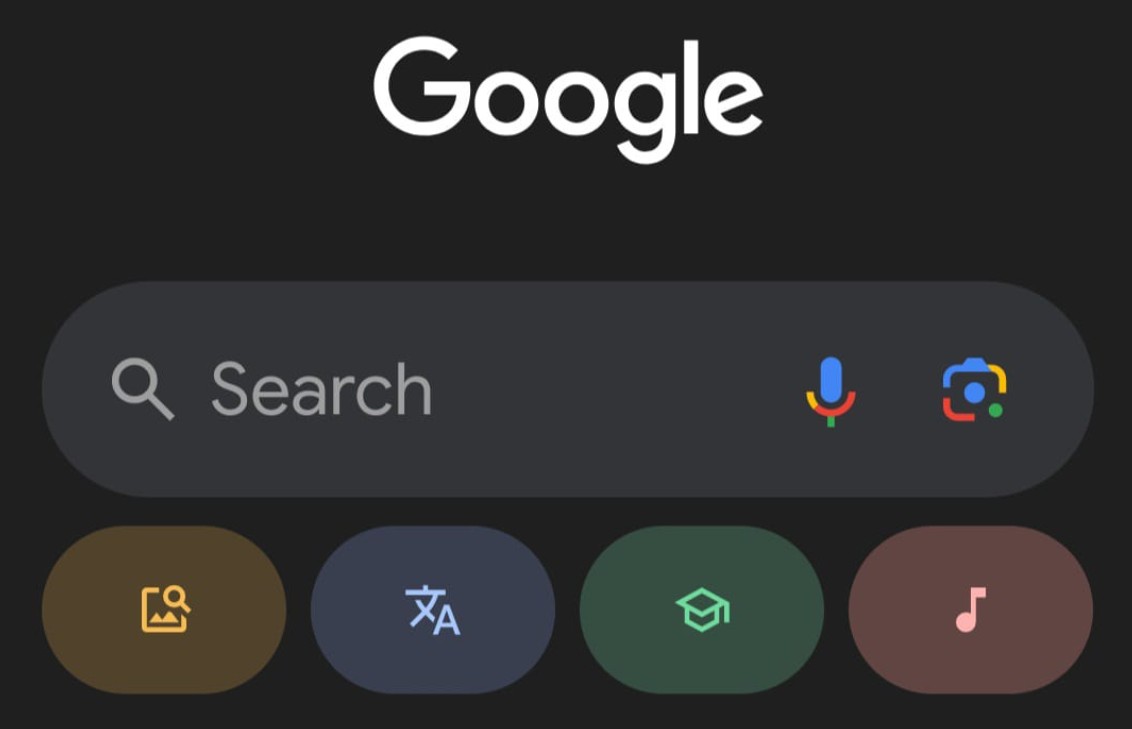This screenshot has height=729, width=1132.
Task: Select the image search icon shortcut
Action: click(165, 610)
